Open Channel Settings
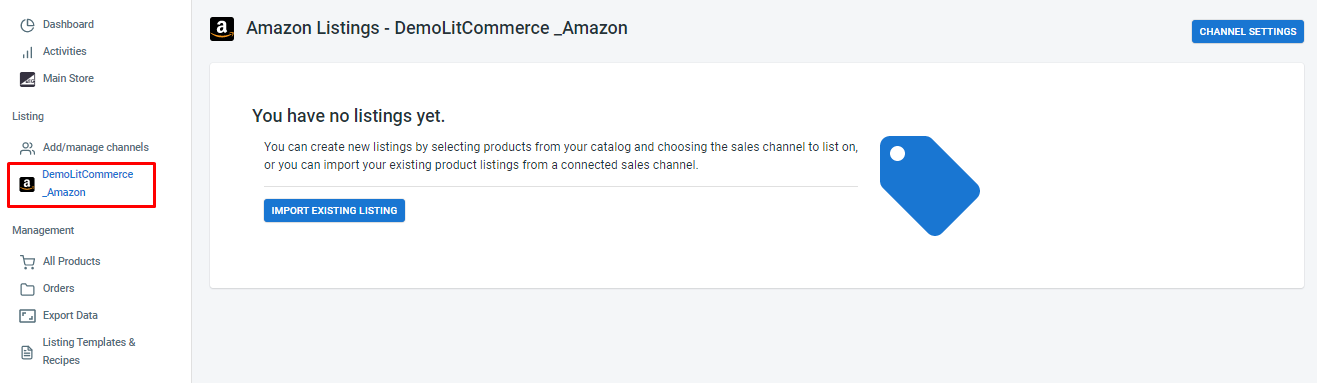 click(x=1248, y=32)
